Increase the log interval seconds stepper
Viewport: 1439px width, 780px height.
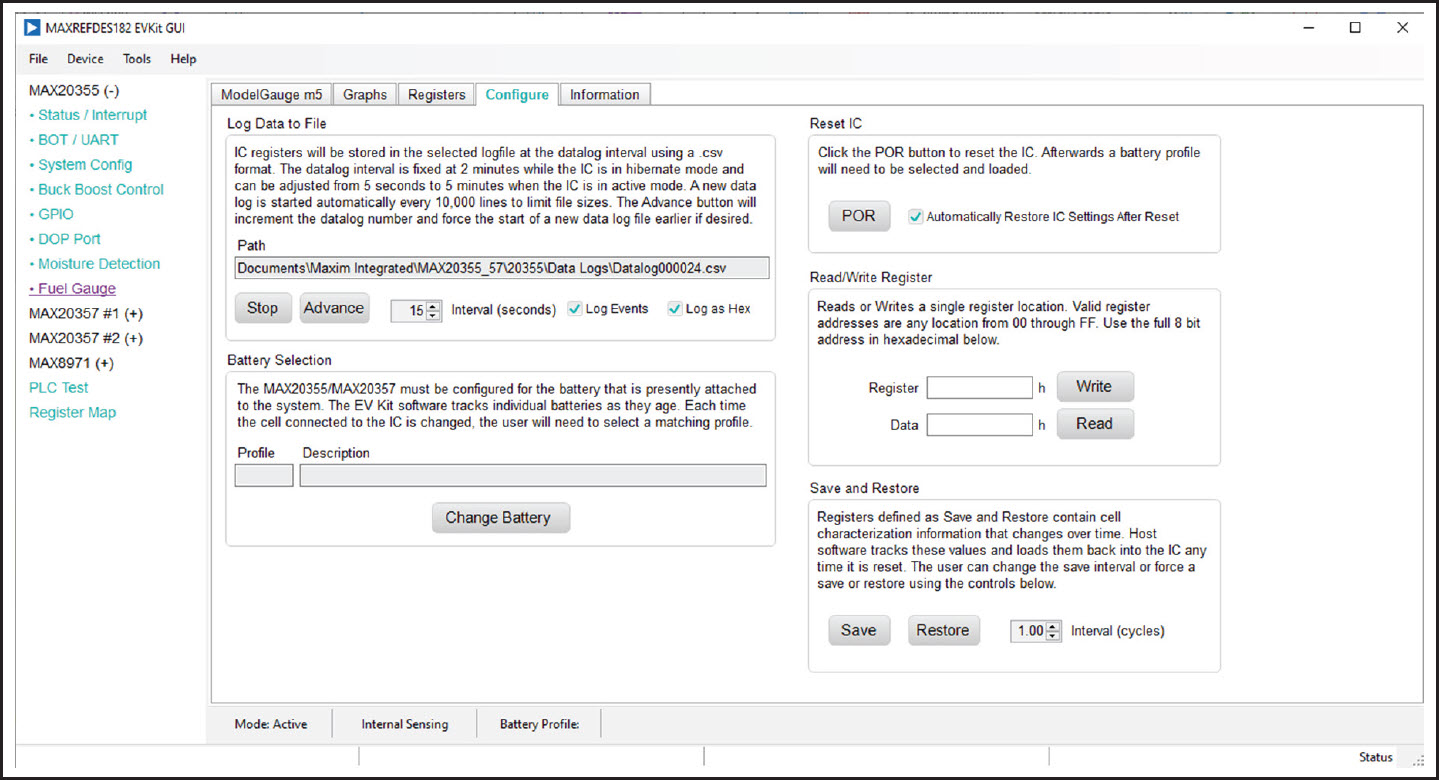click(433, 306)
